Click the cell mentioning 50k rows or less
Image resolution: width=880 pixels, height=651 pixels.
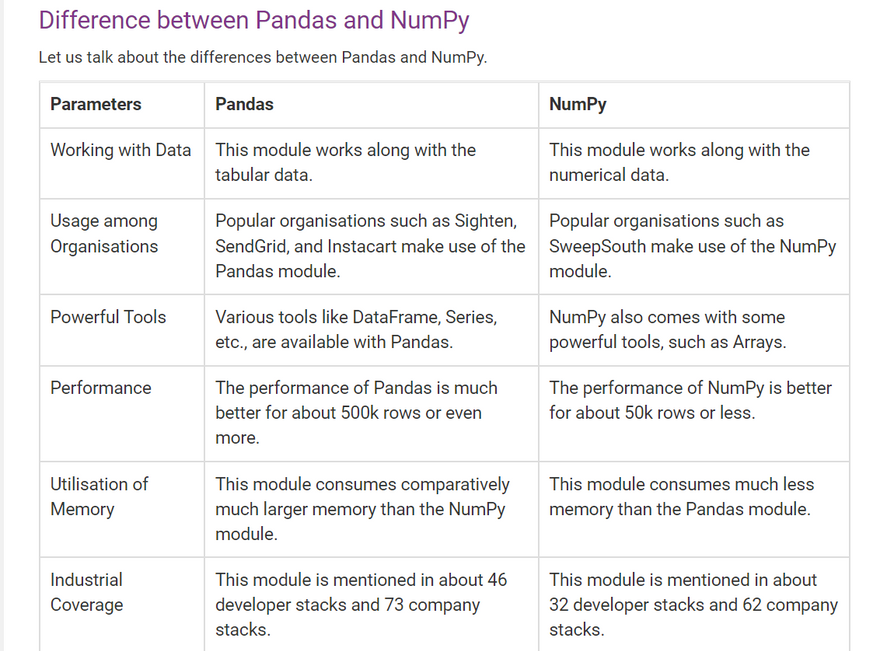click(x=690, y=400)
